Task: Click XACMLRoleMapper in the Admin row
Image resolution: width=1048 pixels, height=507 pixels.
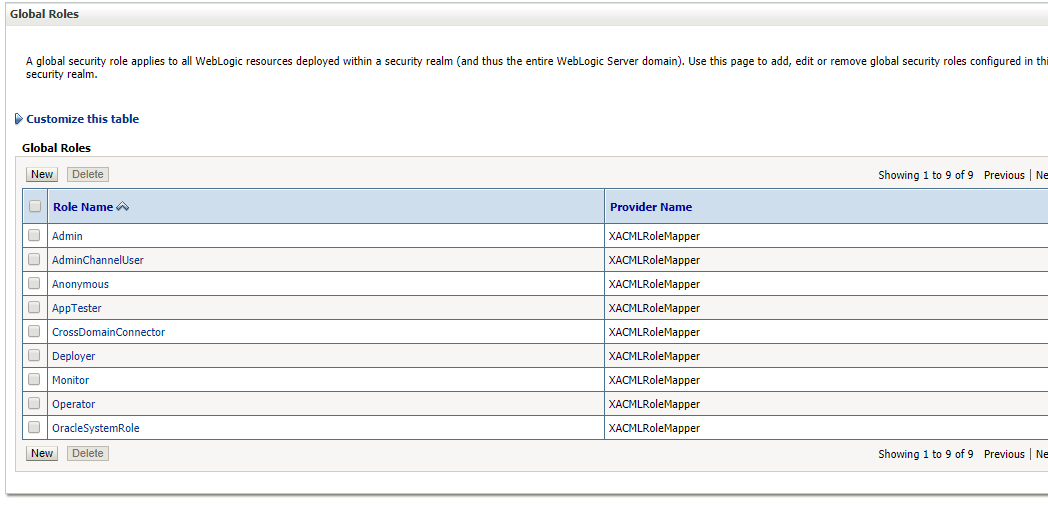Action: [654, 236]
